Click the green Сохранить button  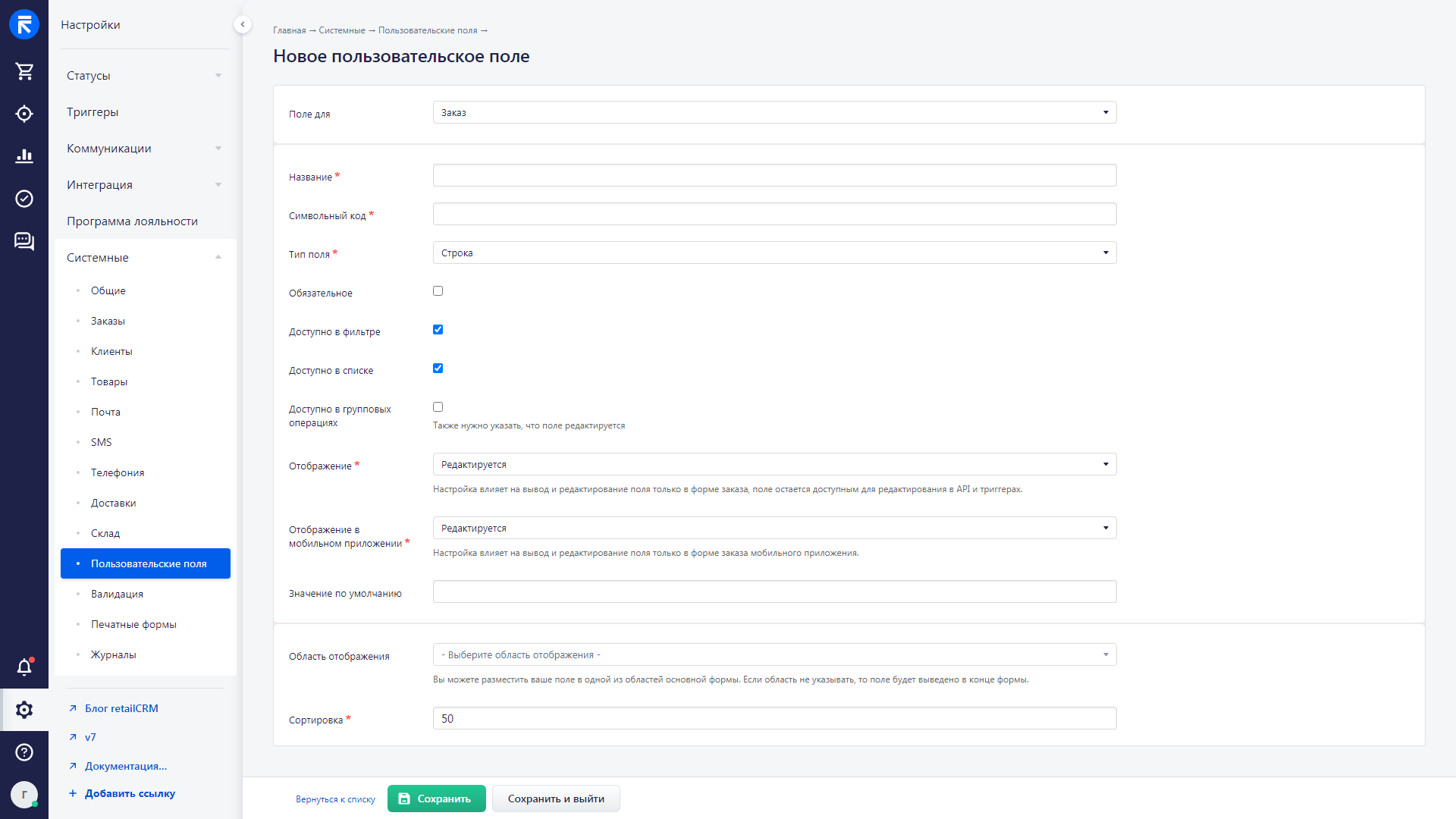pos(436,799)
